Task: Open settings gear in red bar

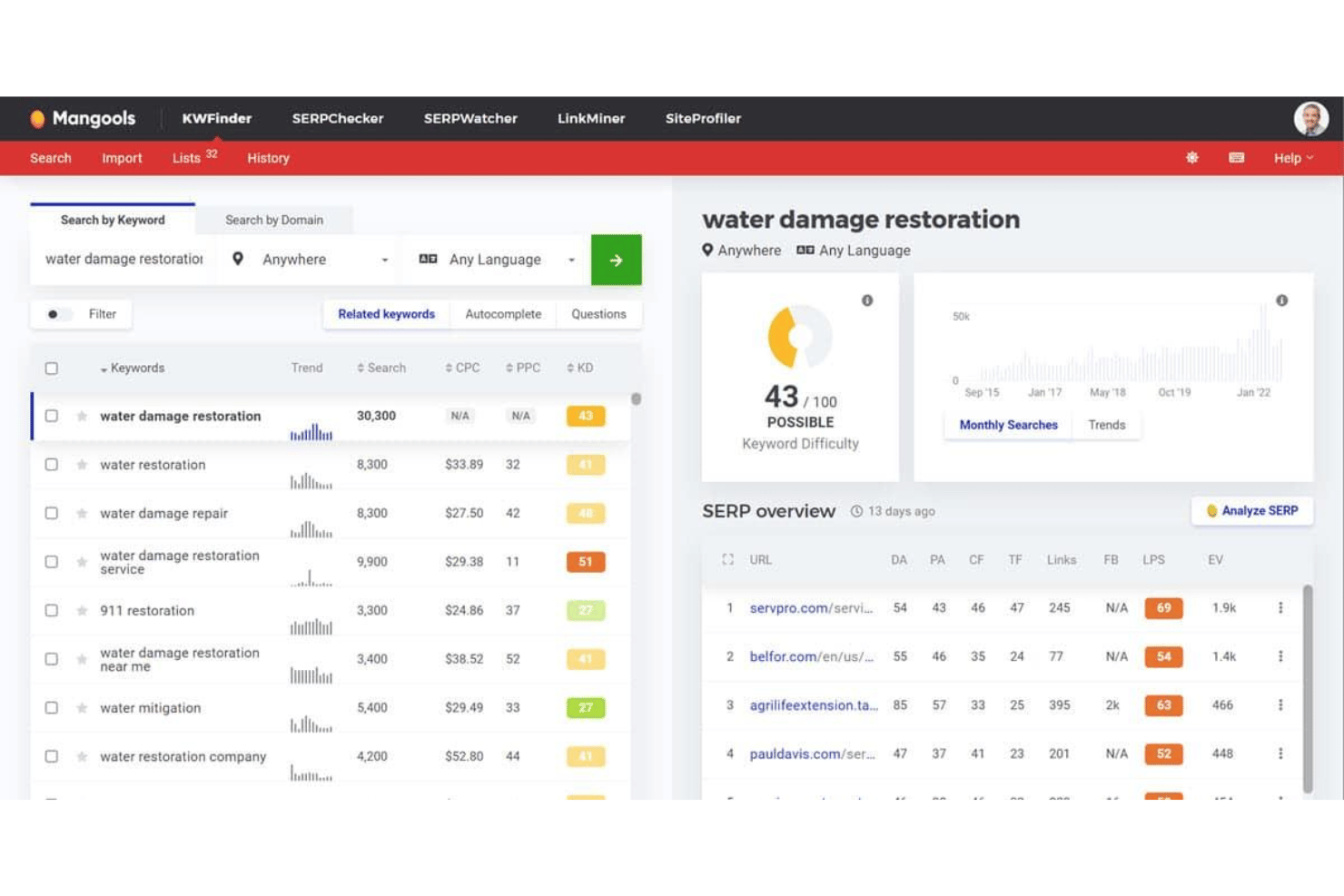Action: (x=1192, y=158)
